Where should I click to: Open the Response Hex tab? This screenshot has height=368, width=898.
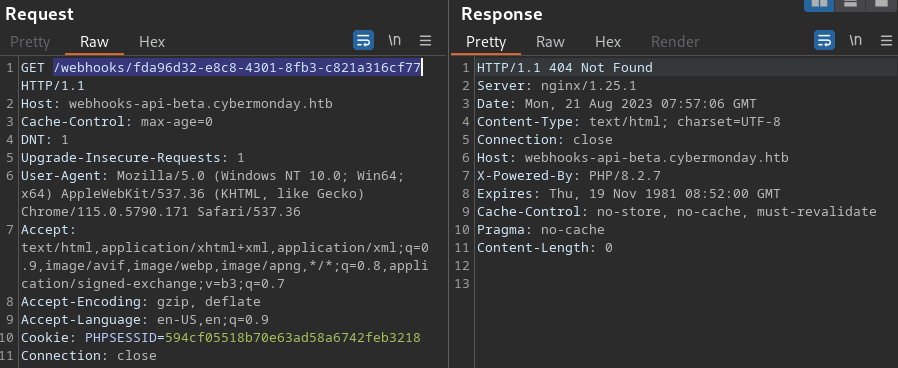[x=608, y=42]
